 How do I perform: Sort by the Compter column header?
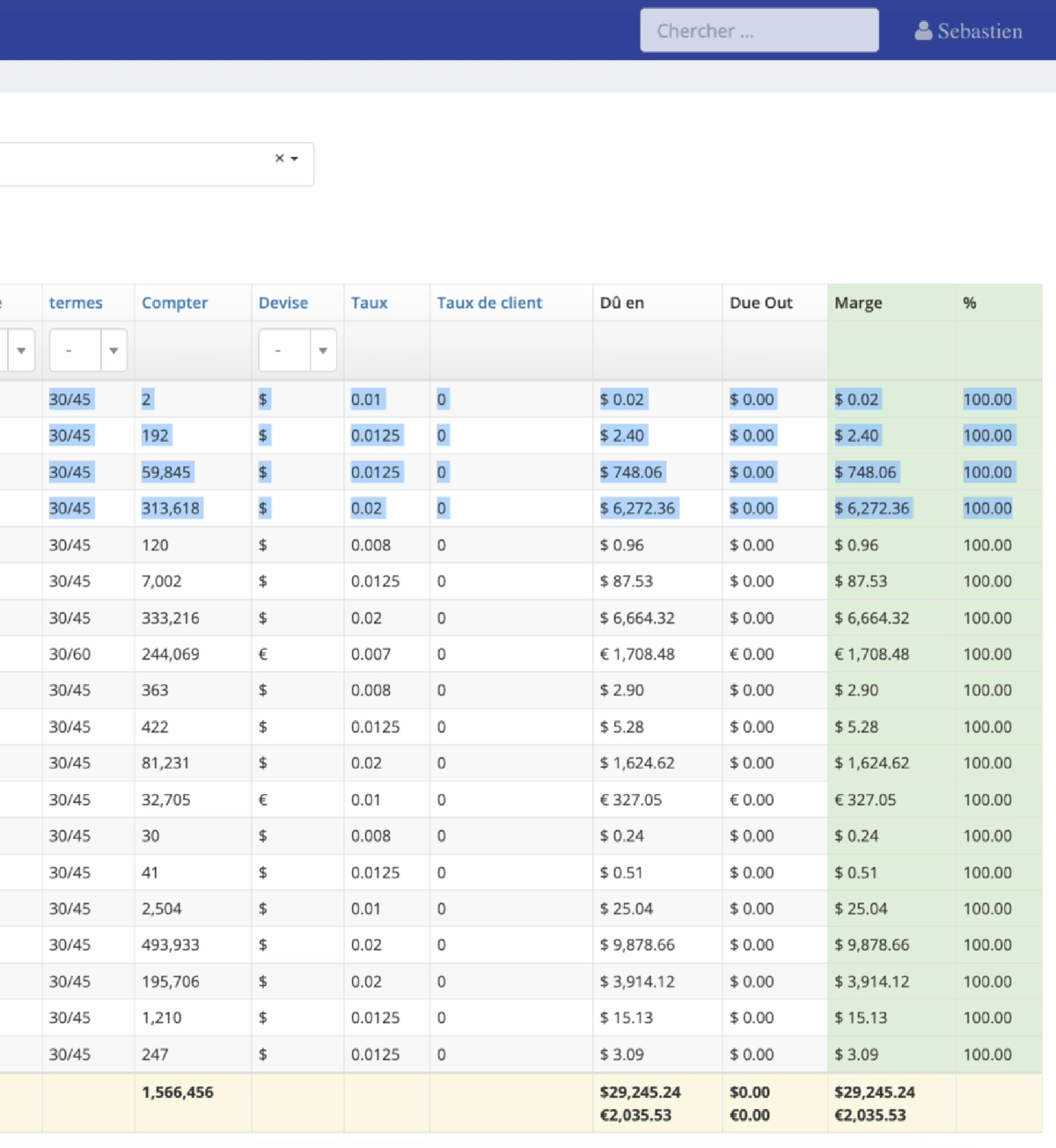point(174,303)
